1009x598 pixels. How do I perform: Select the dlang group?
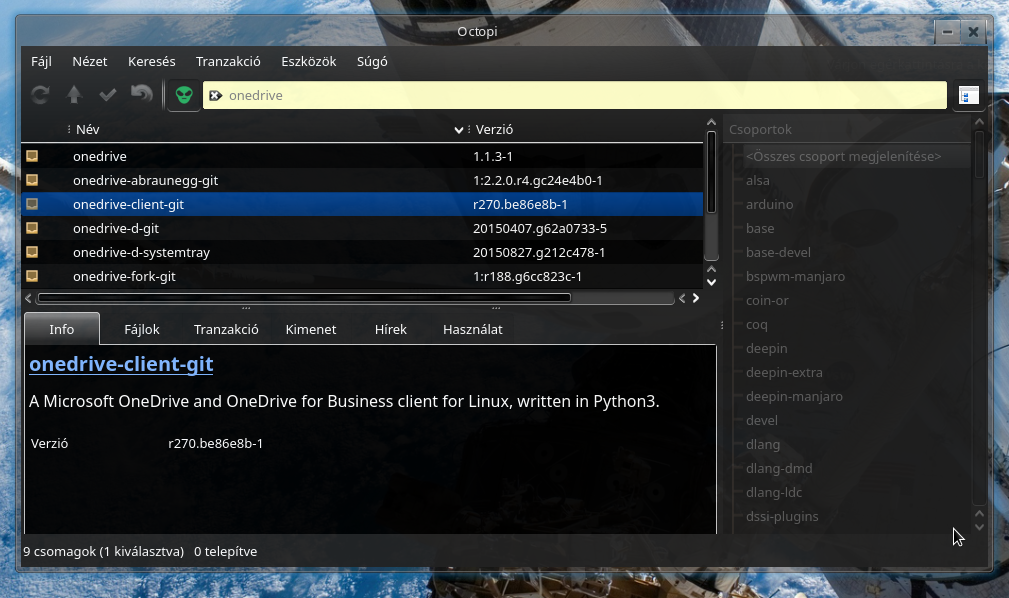point(763,444)
